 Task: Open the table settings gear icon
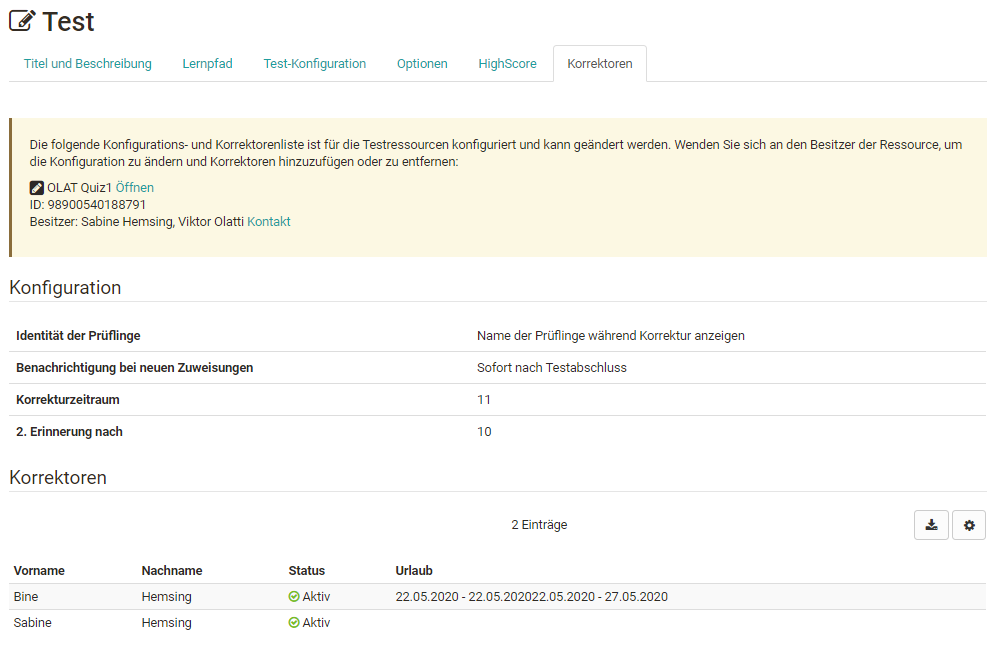pyautogui.click(x=968, y=524)
